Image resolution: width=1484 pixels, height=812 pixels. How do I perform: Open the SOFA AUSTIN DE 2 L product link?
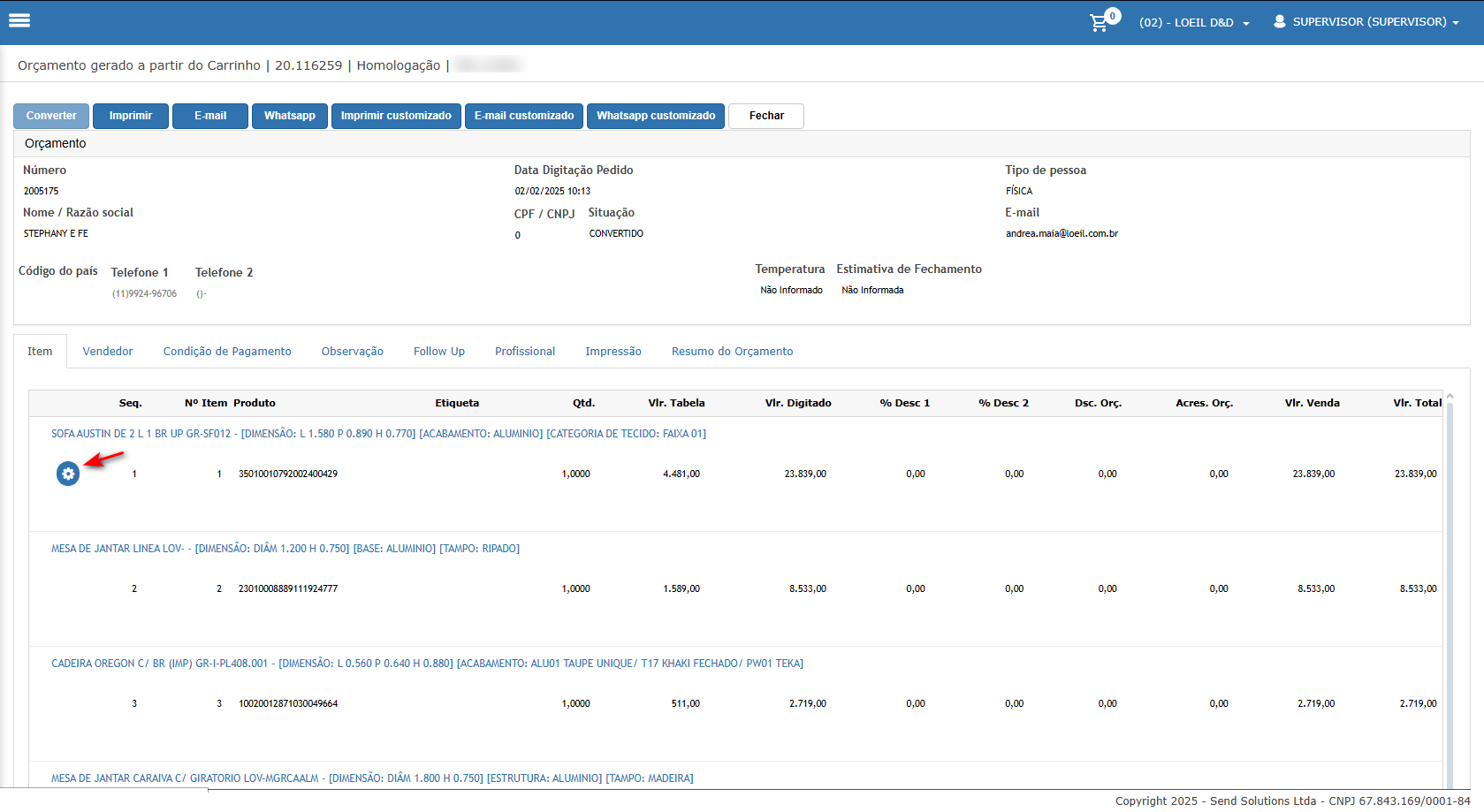(x=378, y=434)
